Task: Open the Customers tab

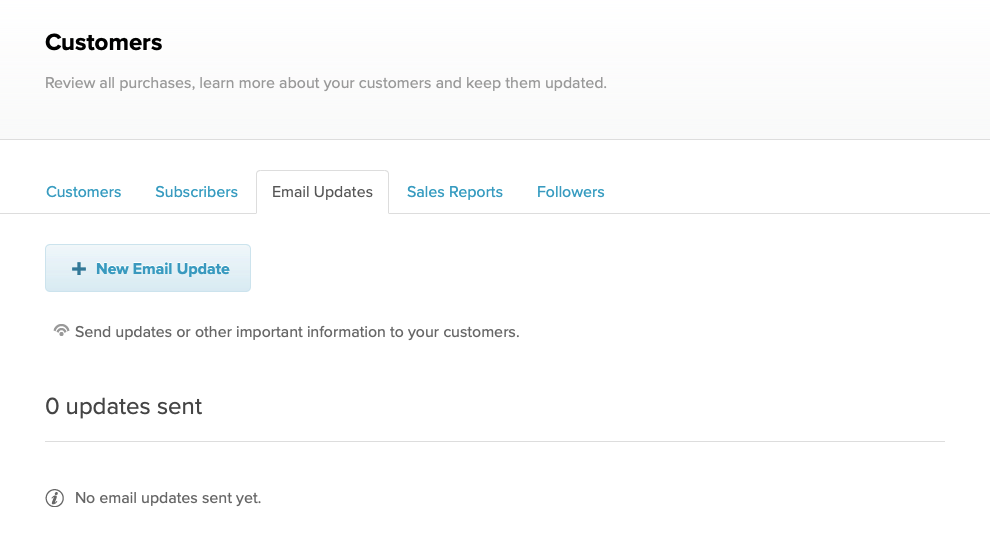Action: pyautogui.click(x=83, y=192)
